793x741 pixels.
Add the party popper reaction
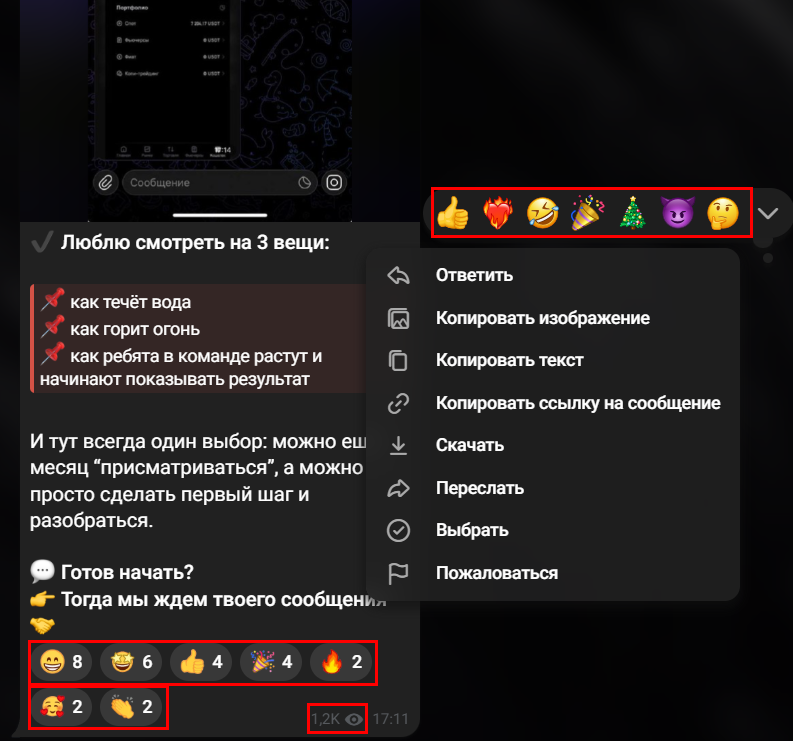[x=588, y=213]
